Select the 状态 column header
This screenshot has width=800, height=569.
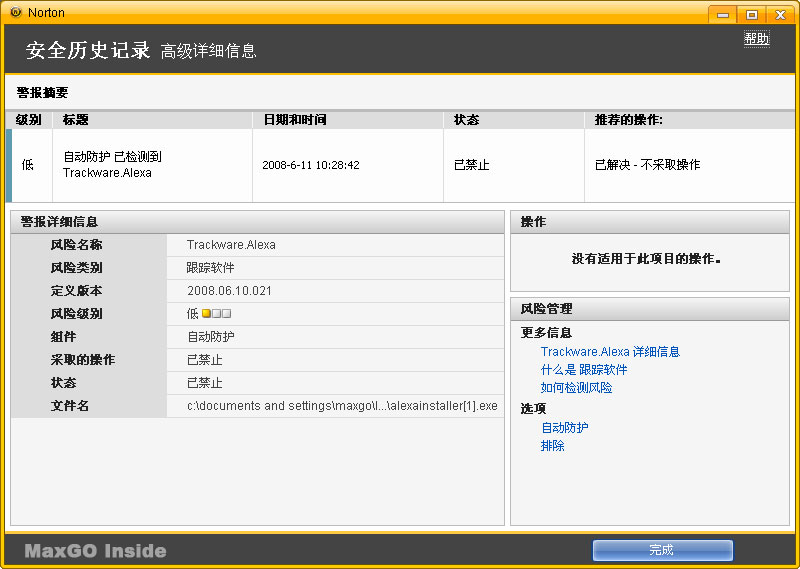[514, 120]
